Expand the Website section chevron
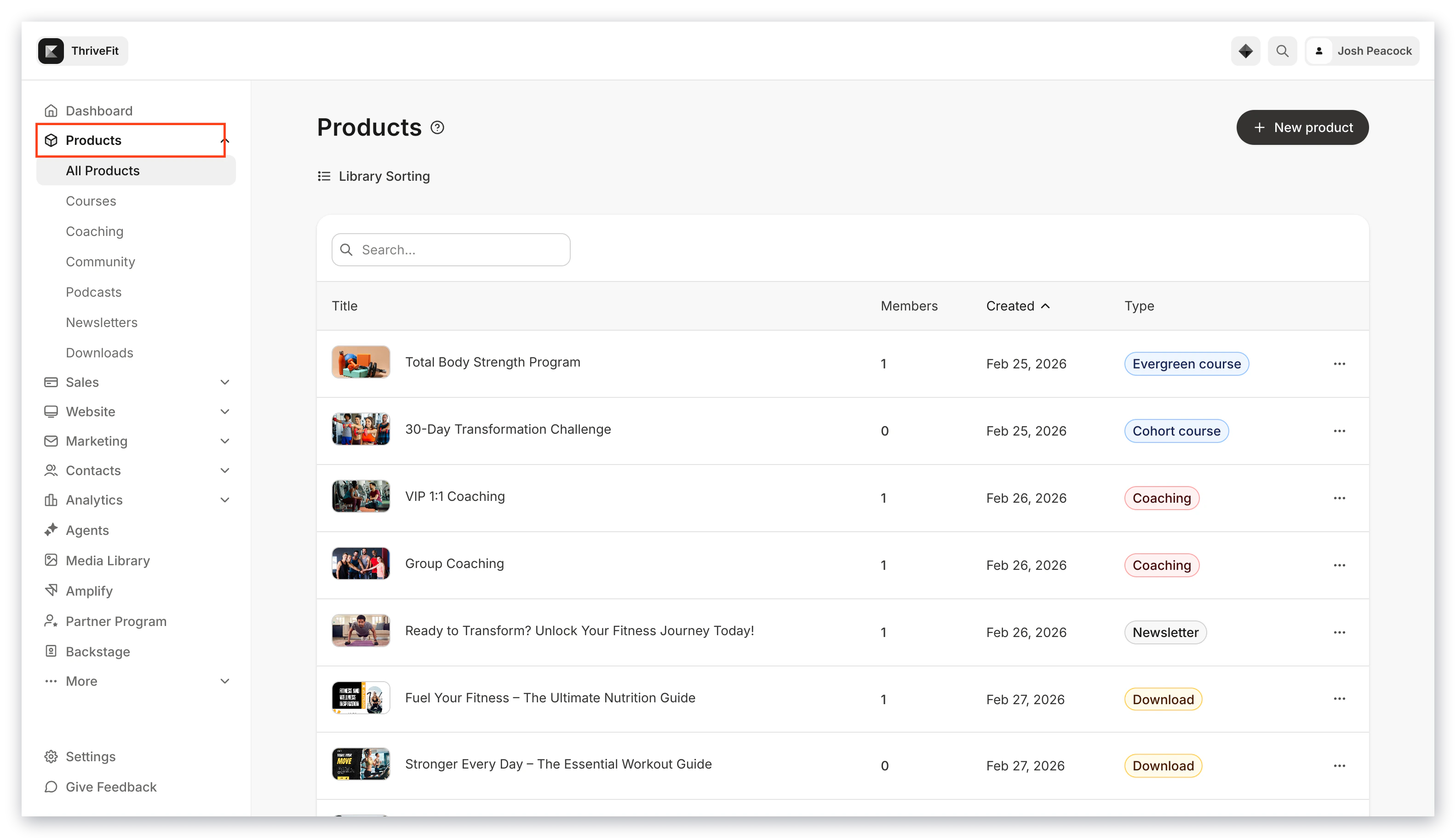 225,412
